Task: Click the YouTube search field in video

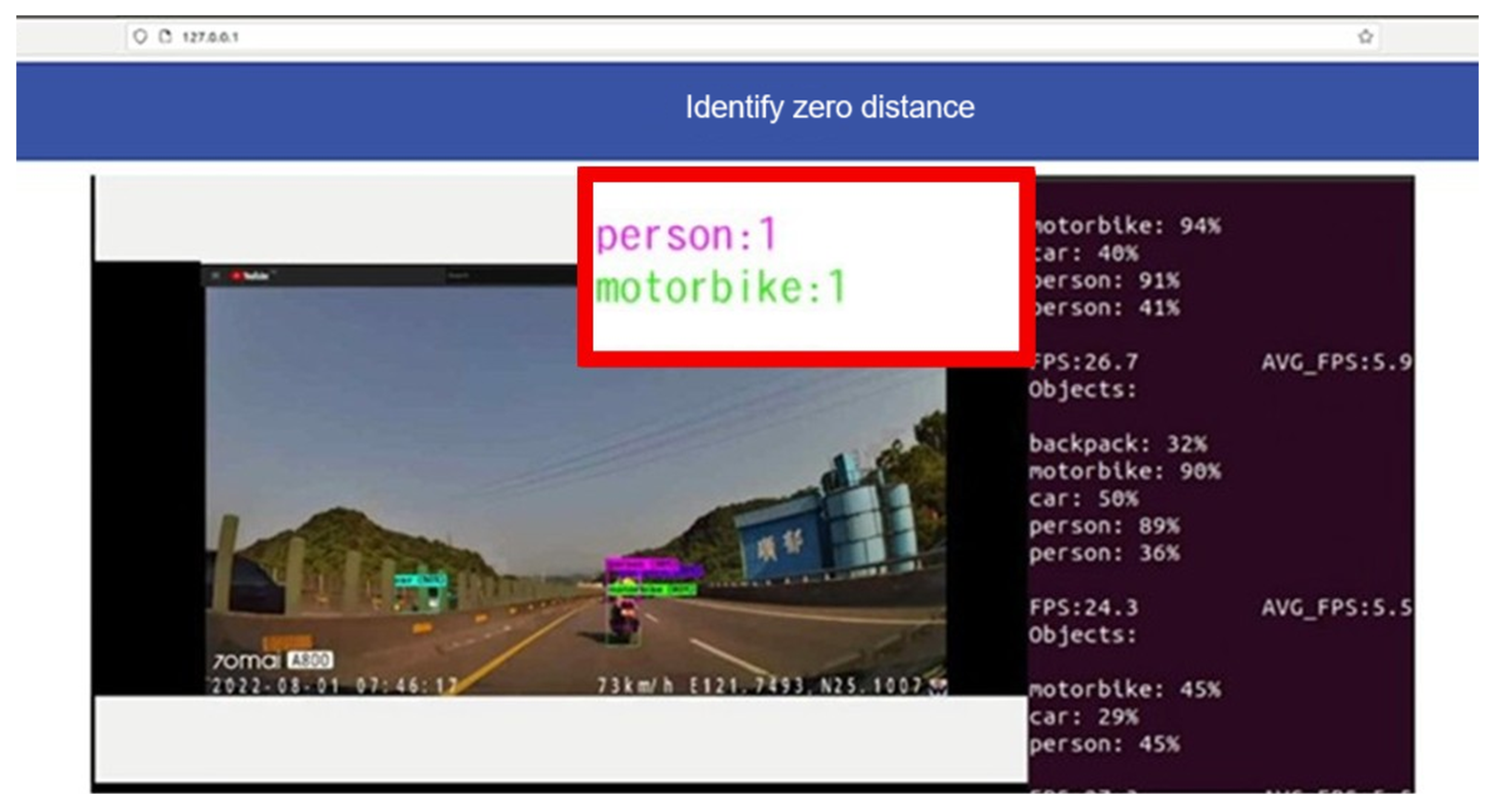Action: point(459,276)
